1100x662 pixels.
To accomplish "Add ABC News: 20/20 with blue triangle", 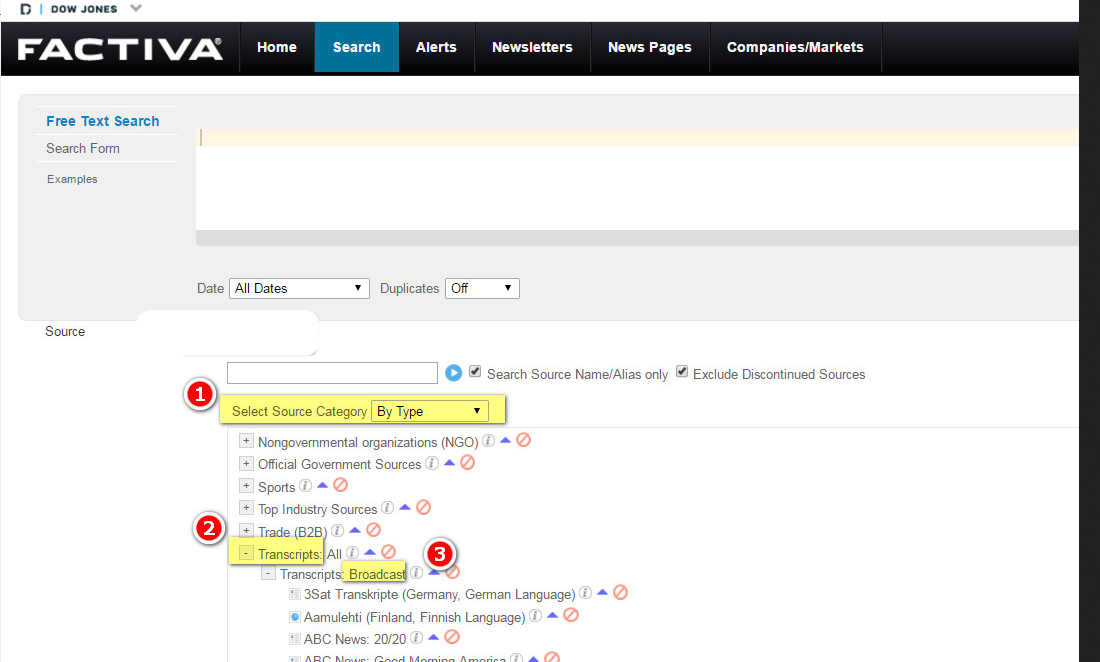I will click(434, 637).
